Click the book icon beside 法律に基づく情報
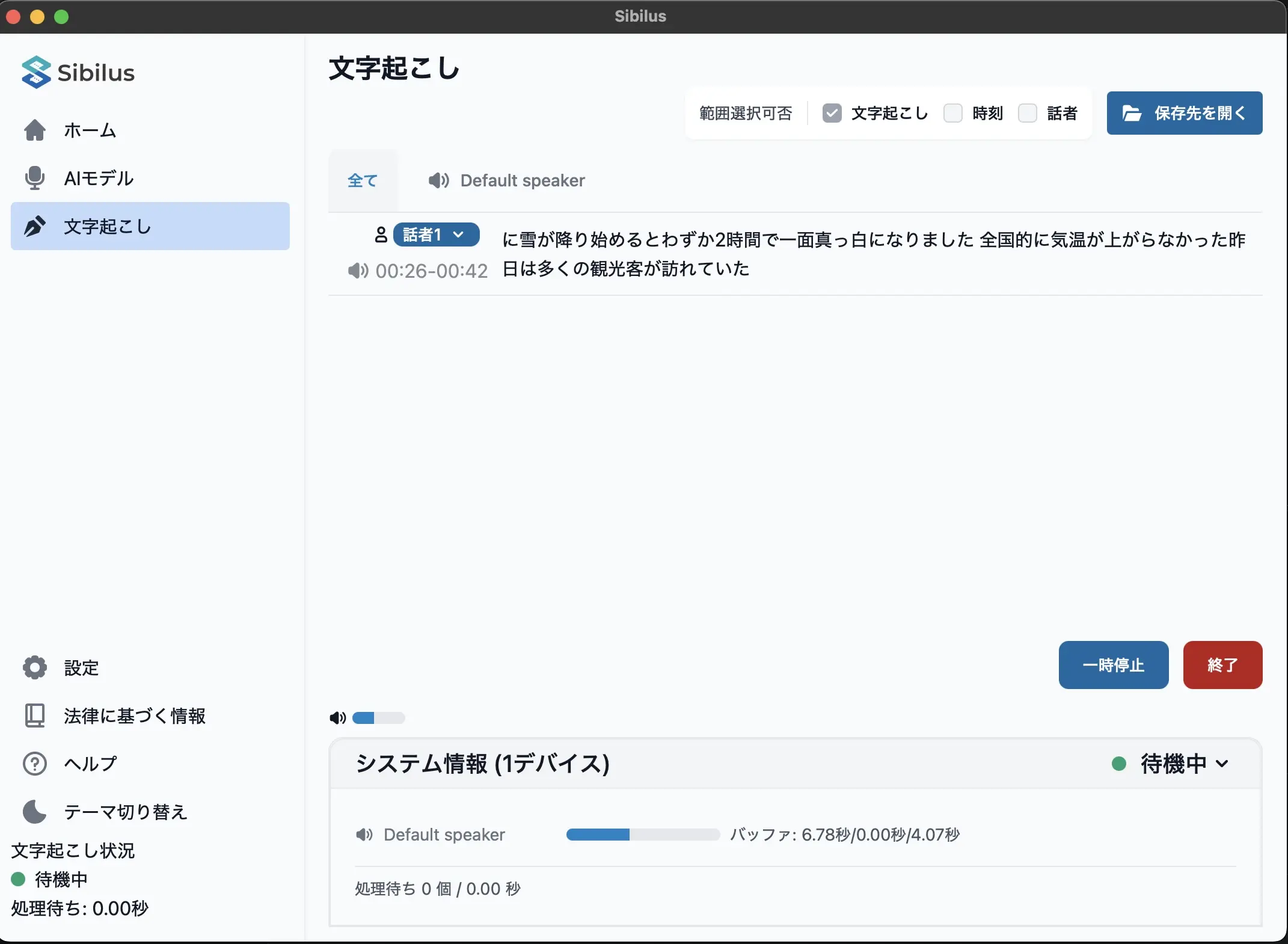 (35, 716)
